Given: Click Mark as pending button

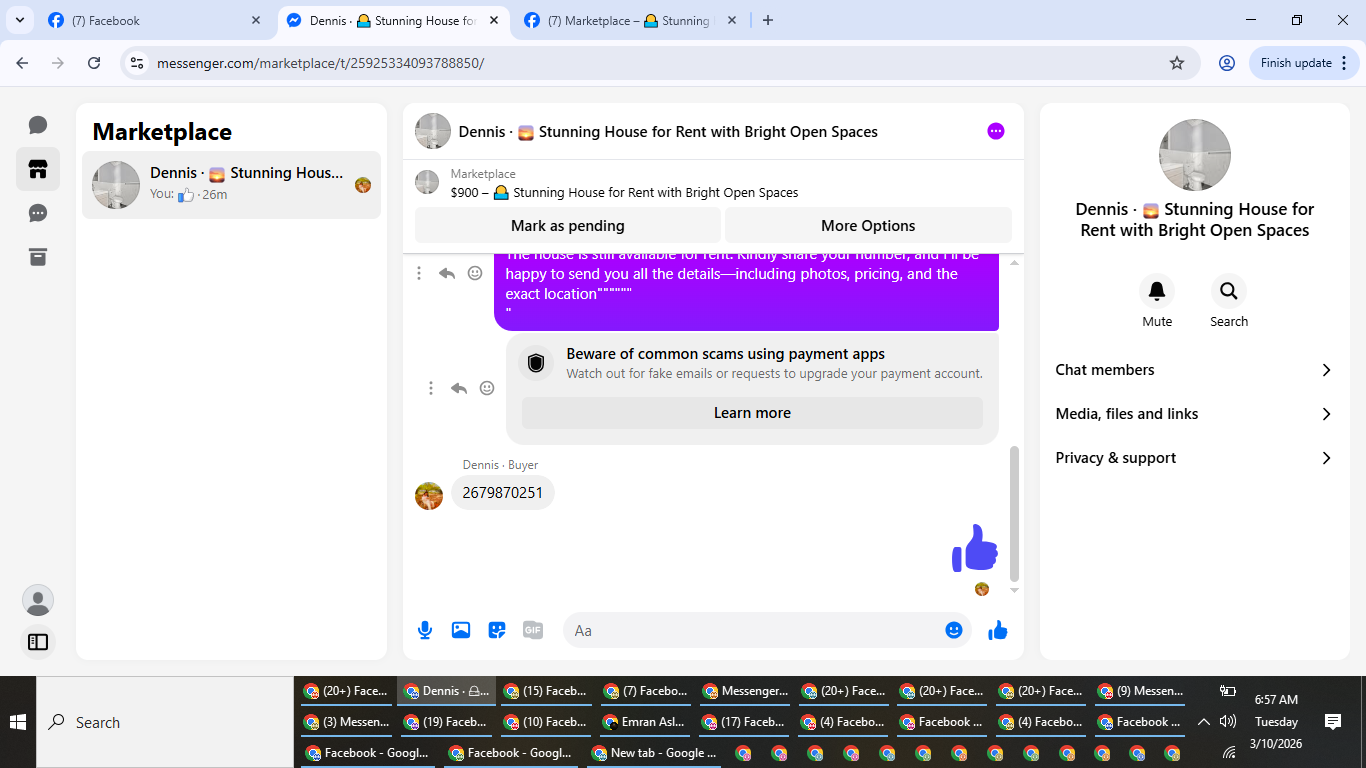Looking at the screenshot, I should pyautogui.click(x=568, y=226).
